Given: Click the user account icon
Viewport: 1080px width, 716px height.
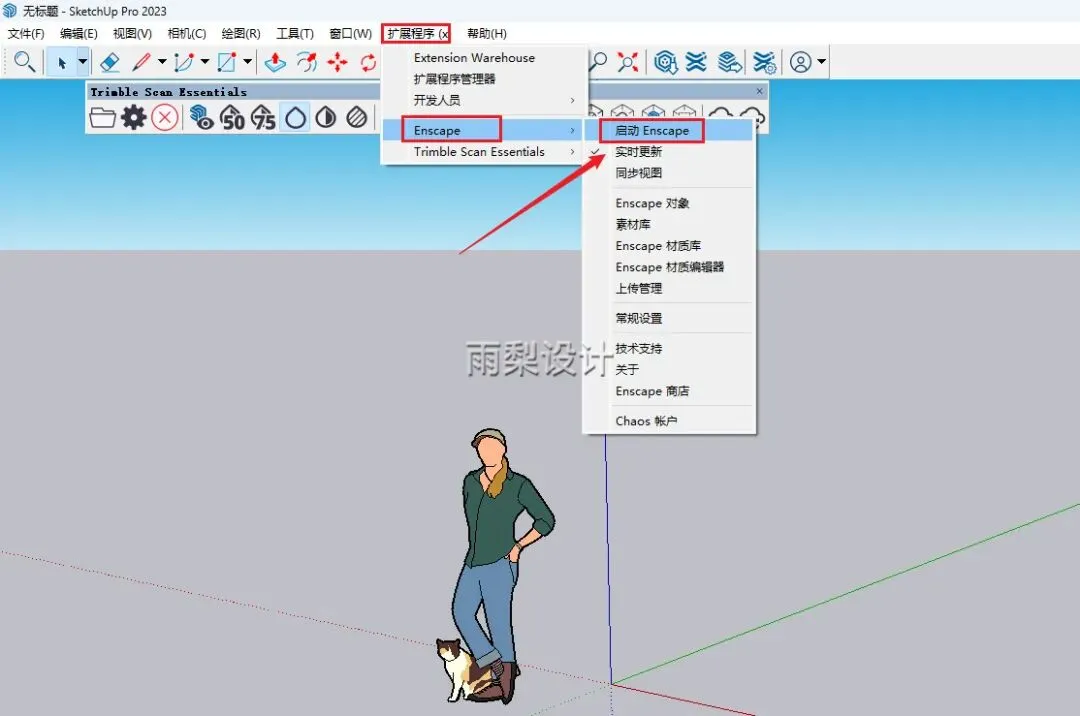Looking at the screenshot, I should click(x=800, y=62).
